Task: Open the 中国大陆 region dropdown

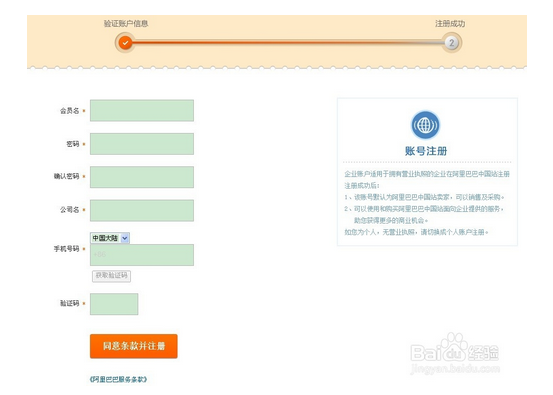Action: click(110, 238)
